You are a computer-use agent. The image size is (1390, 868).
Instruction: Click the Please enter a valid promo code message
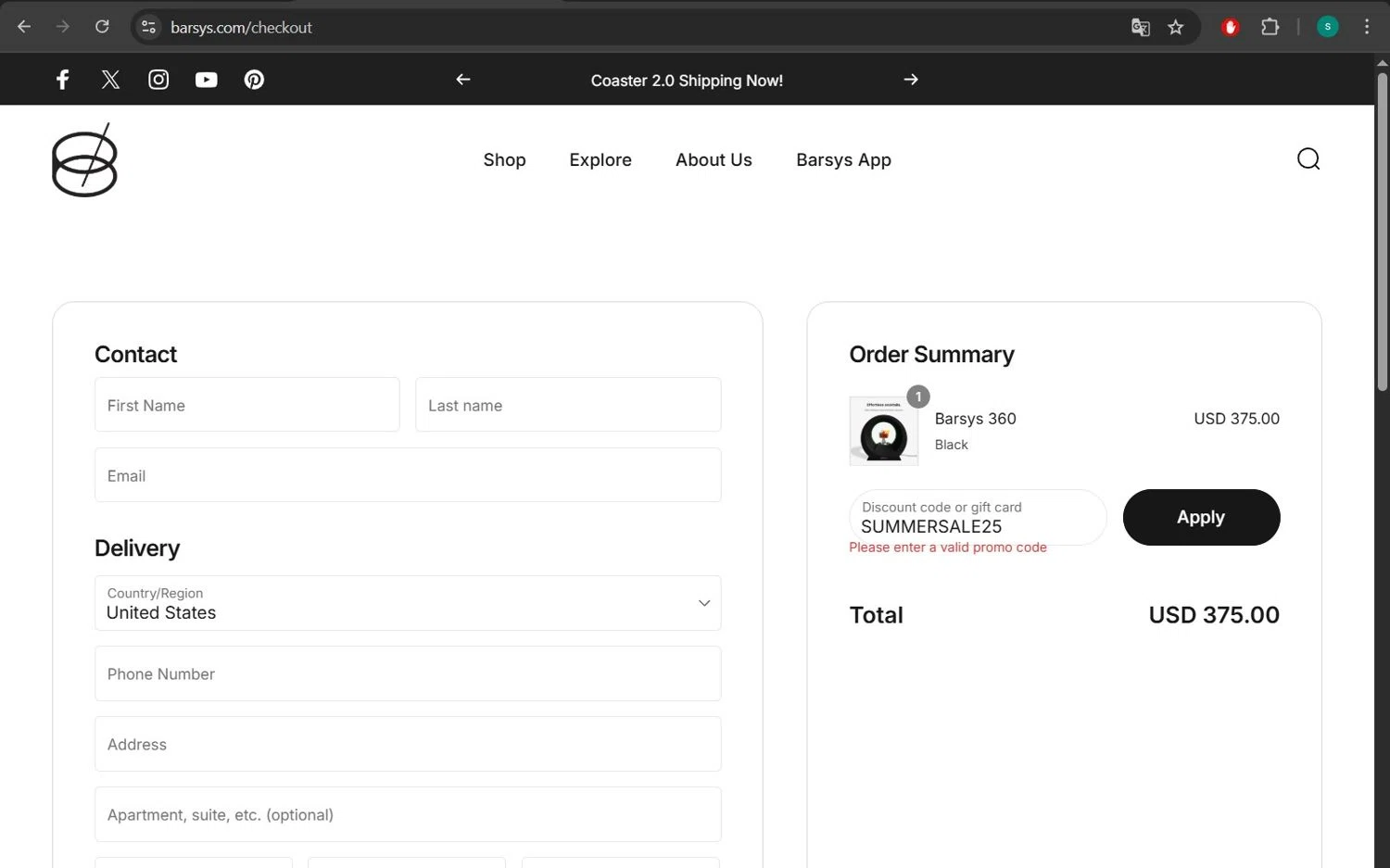click(948, 547)
